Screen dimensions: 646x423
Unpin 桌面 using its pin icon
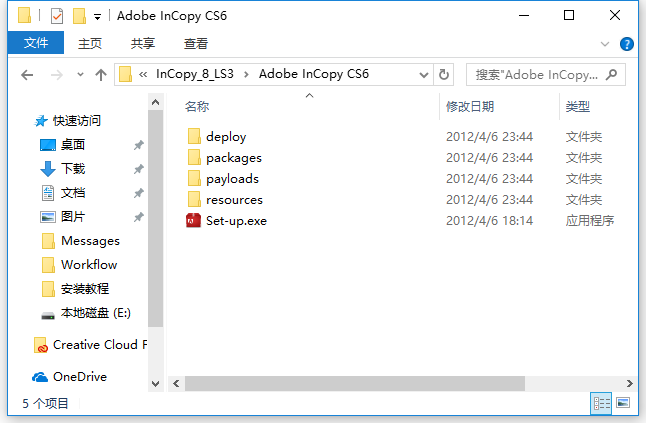139,145
